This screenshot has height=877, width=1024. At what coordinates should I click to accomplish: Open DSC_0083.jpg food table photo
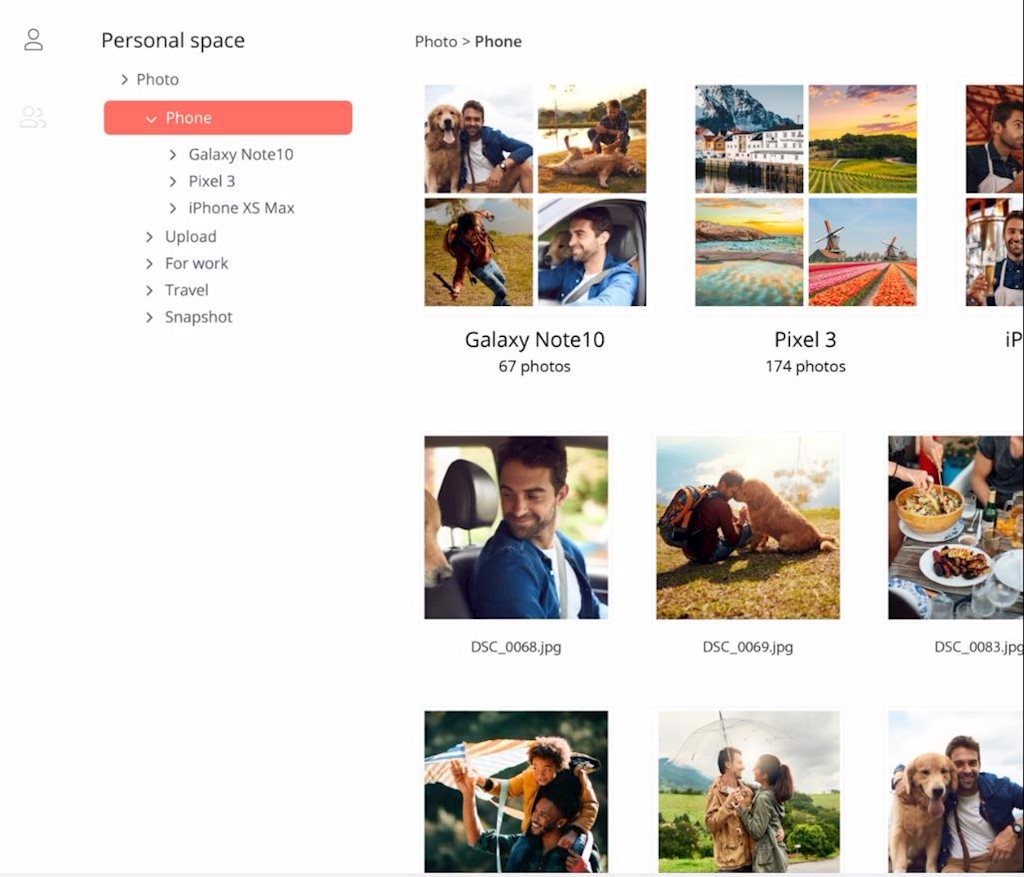(x=955, y=527)
